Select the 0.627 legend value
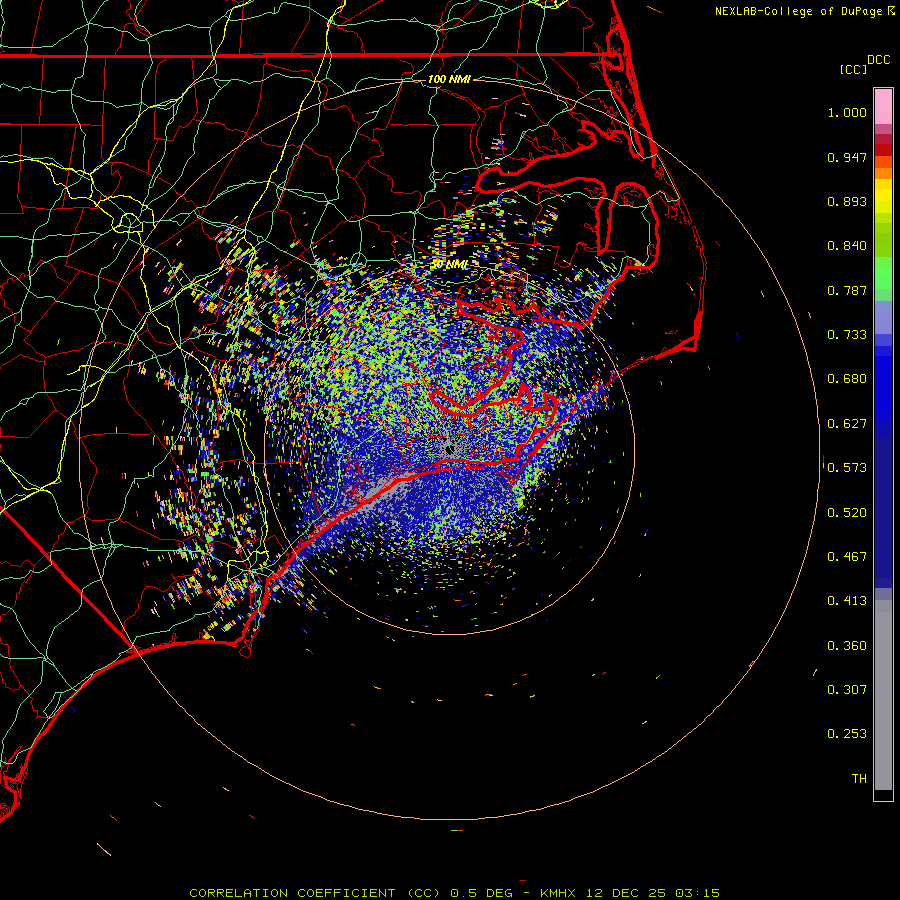This screenshot has width=900, height=900. [847, 424]
